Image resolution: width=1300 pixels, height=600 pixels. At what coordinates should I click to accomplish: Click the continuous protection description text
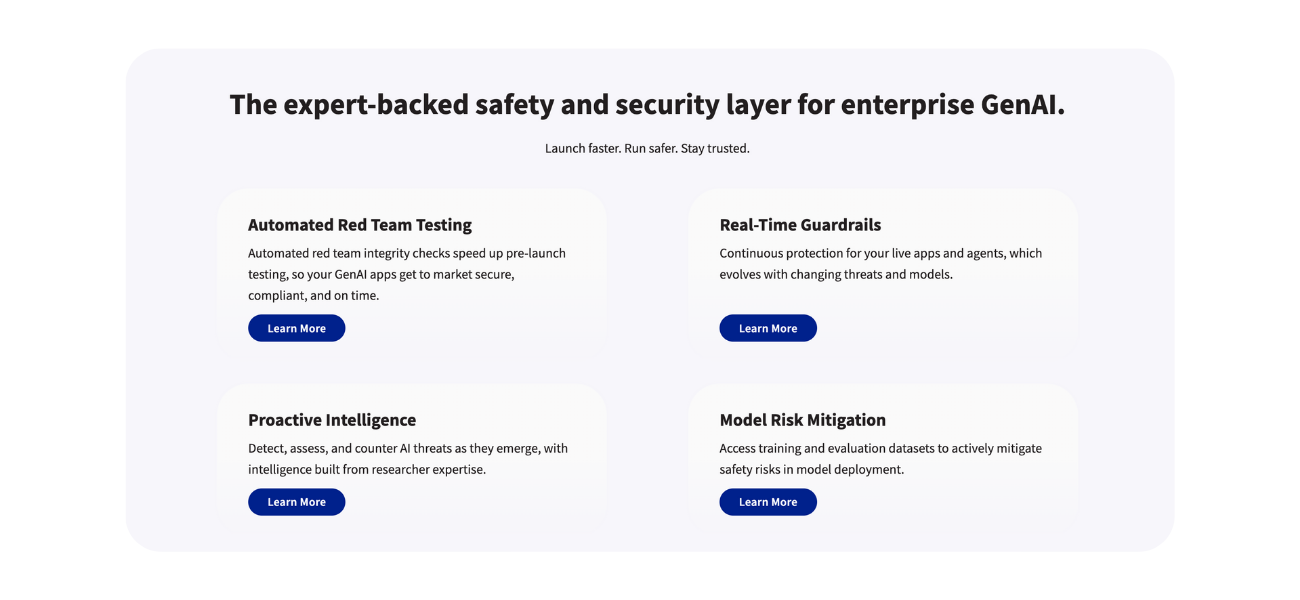(x=880, y=263)
